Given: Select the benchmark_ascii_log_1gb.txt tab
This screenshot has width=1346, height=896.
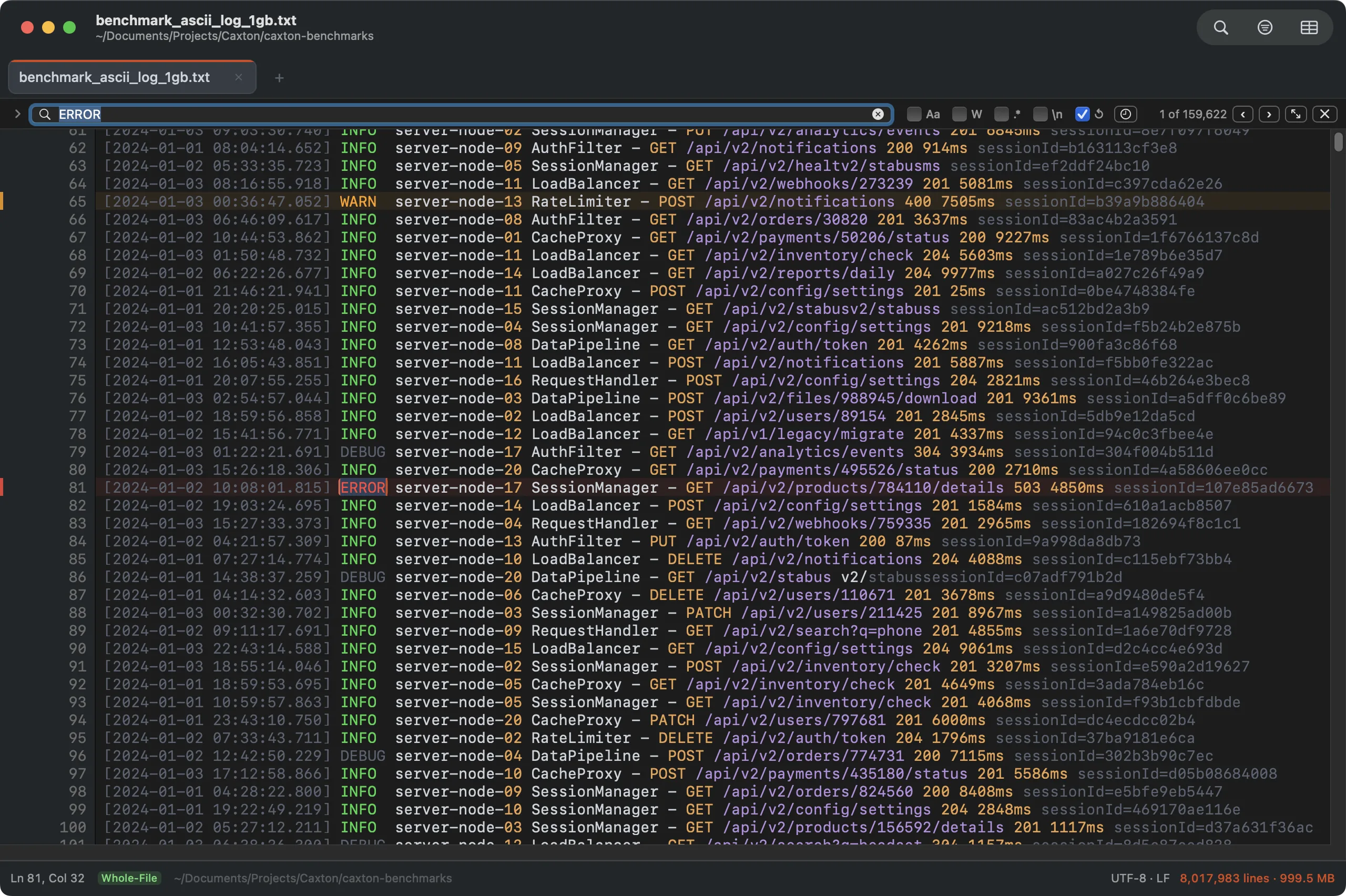Looking at the screenshot, I should [x=132, y=77].
